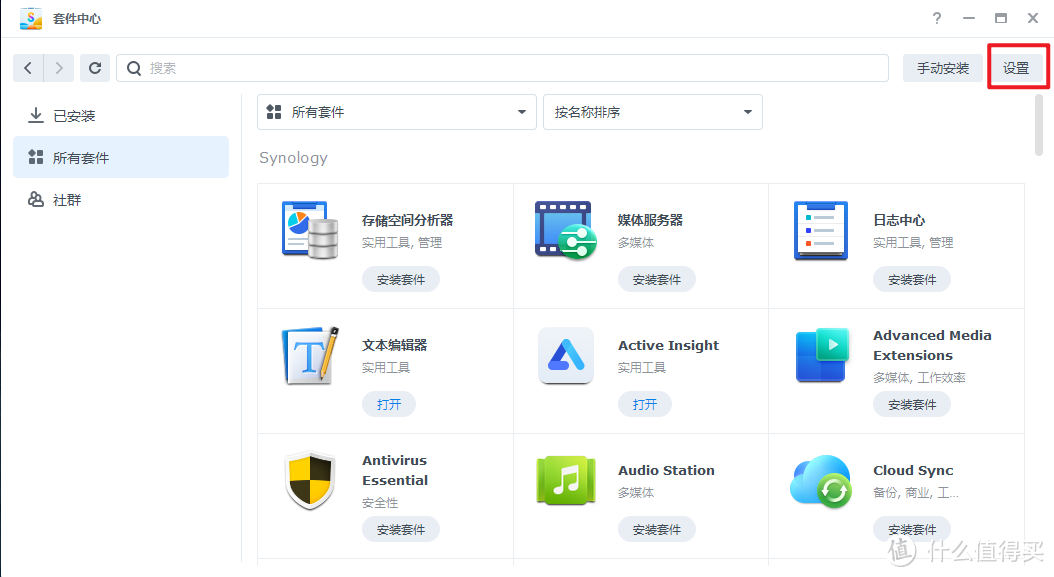Viewport: 1054px width, 577px height.
Task: Click the 安全性 category under Antivirus Essential
Action: point(380,502)
